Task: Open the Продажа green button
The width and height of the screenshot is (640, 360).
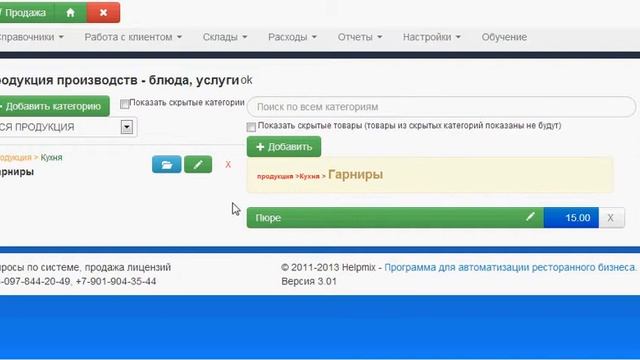Action: click(26, 13)
